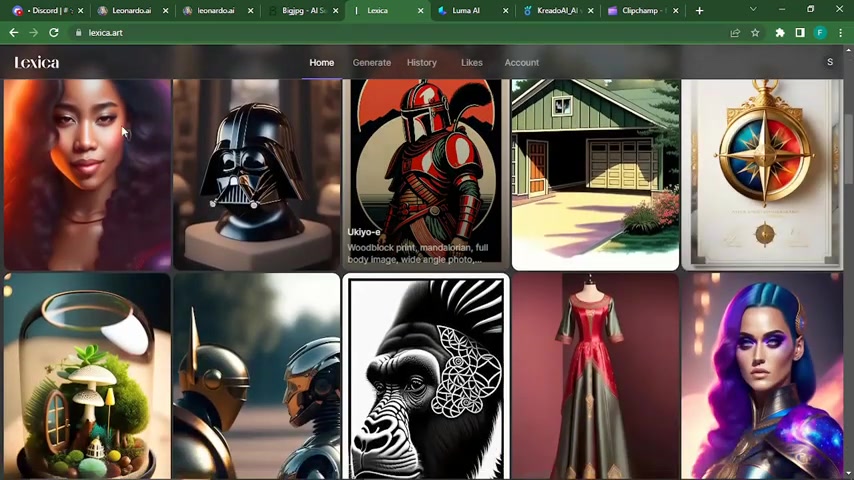The image size is (854, 480).
Task: Bookmark this page with the star icon
Action: pyautogui.click(x=755, y=33)
